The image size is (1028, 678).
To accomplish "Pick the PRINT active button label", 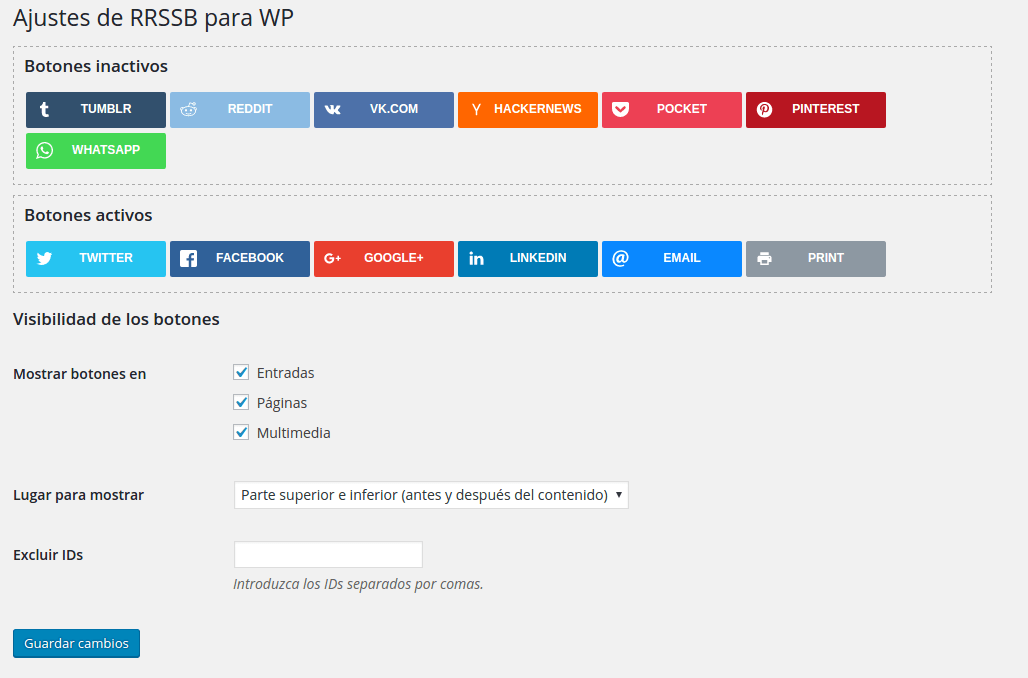I will pos(825,258).
